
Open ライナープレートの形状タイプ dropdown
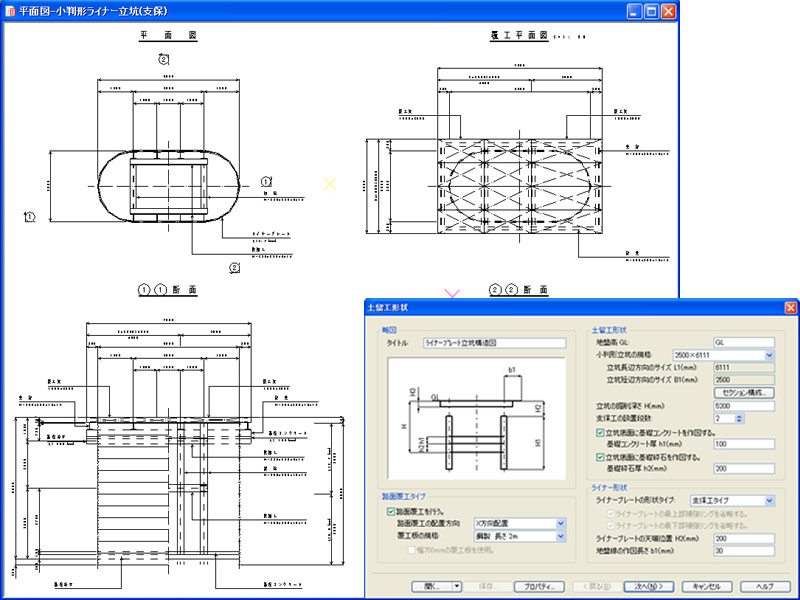(769, 500)
